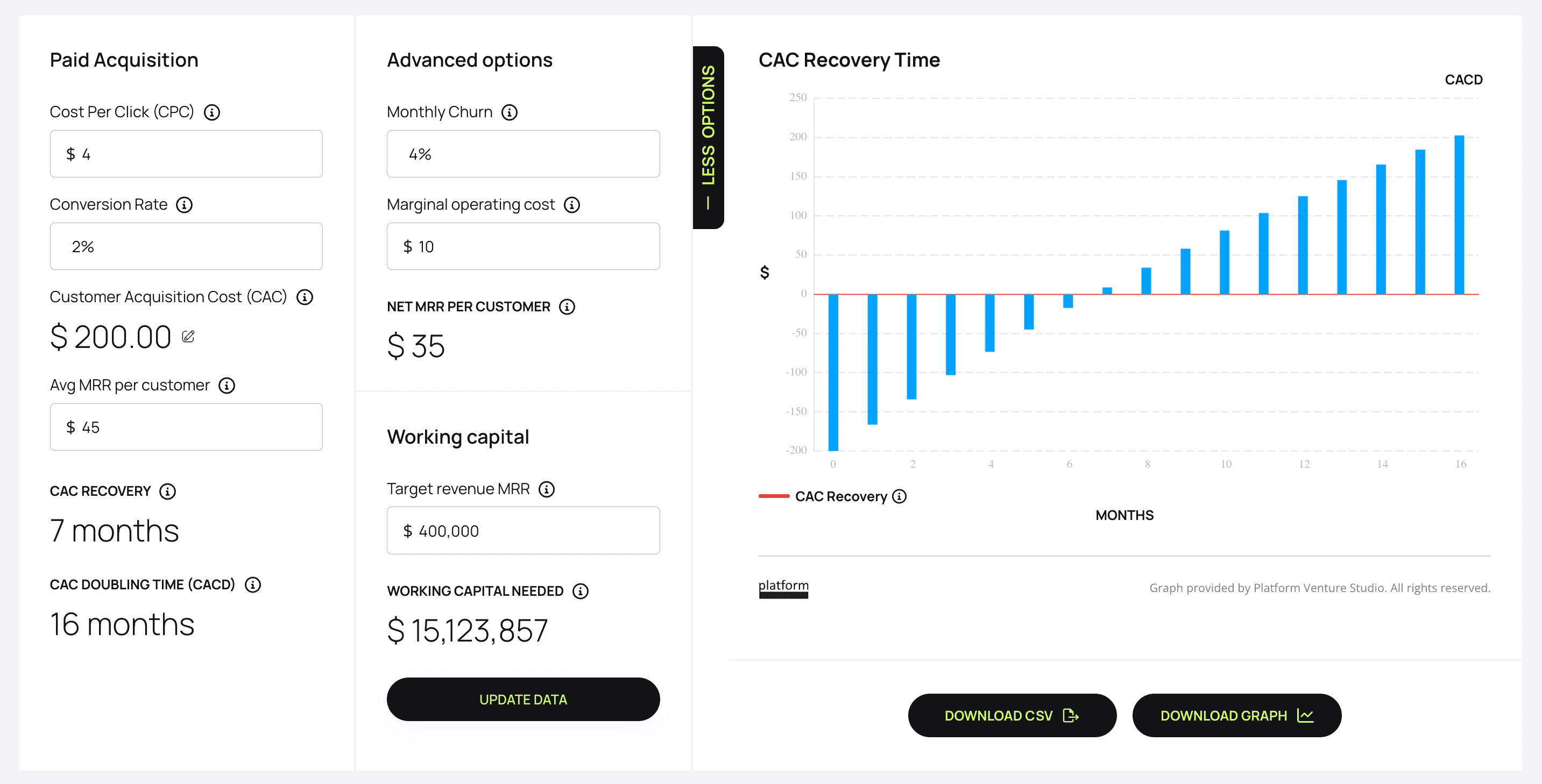
Task: Click the Conversion Rate info icon
Action: click(185, 205)
